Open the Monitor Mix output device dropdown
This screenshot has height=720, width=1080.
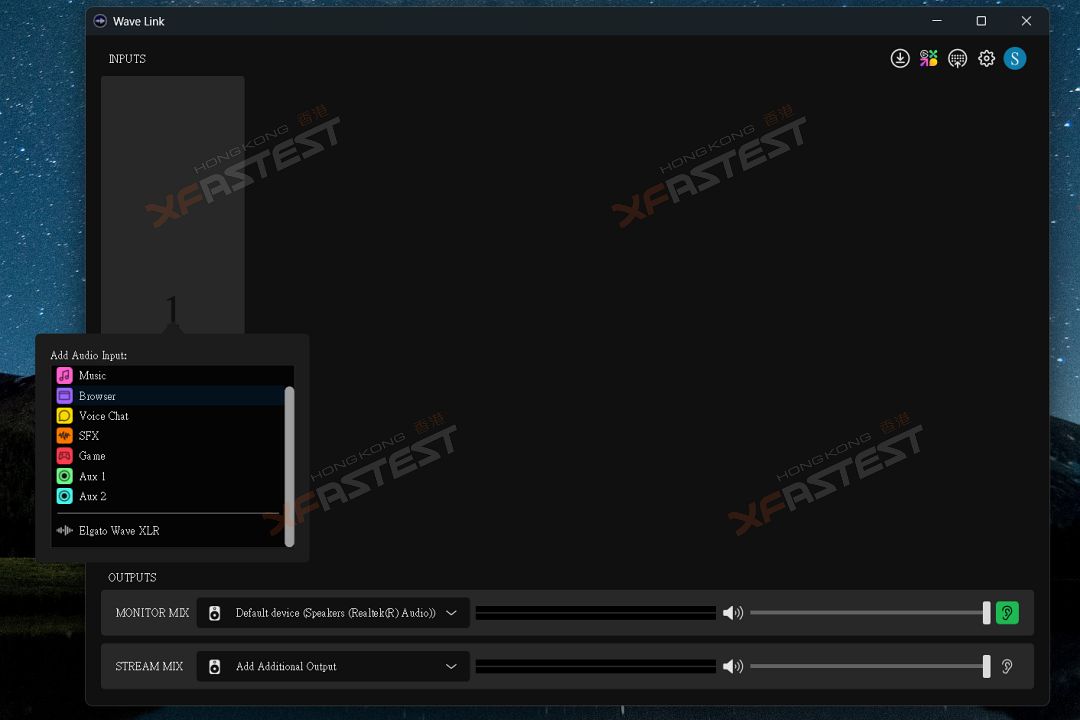(x=333, y=613)
